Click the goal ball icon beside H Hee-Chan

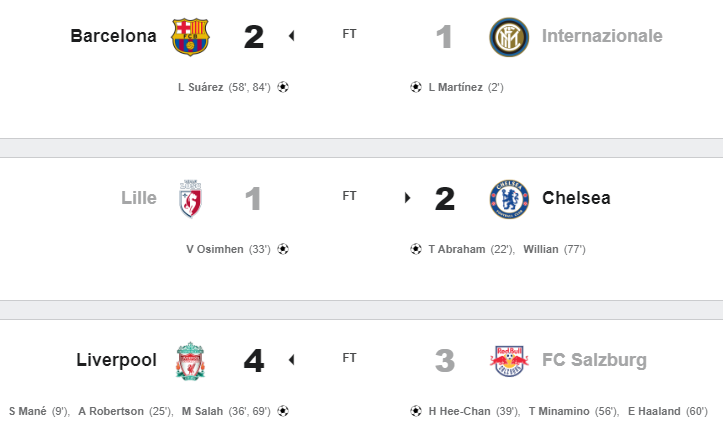(416, 411)
